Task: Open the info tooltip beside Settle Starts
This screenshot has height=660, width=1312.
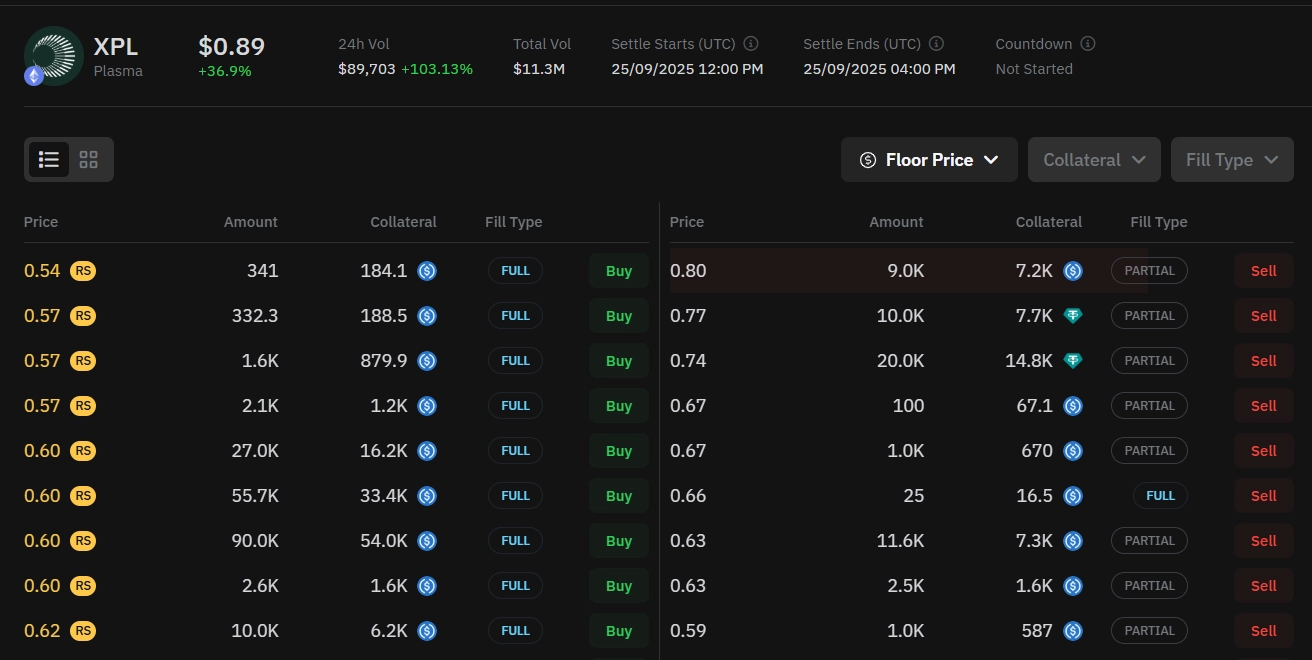Action: [x=750, y=43]
